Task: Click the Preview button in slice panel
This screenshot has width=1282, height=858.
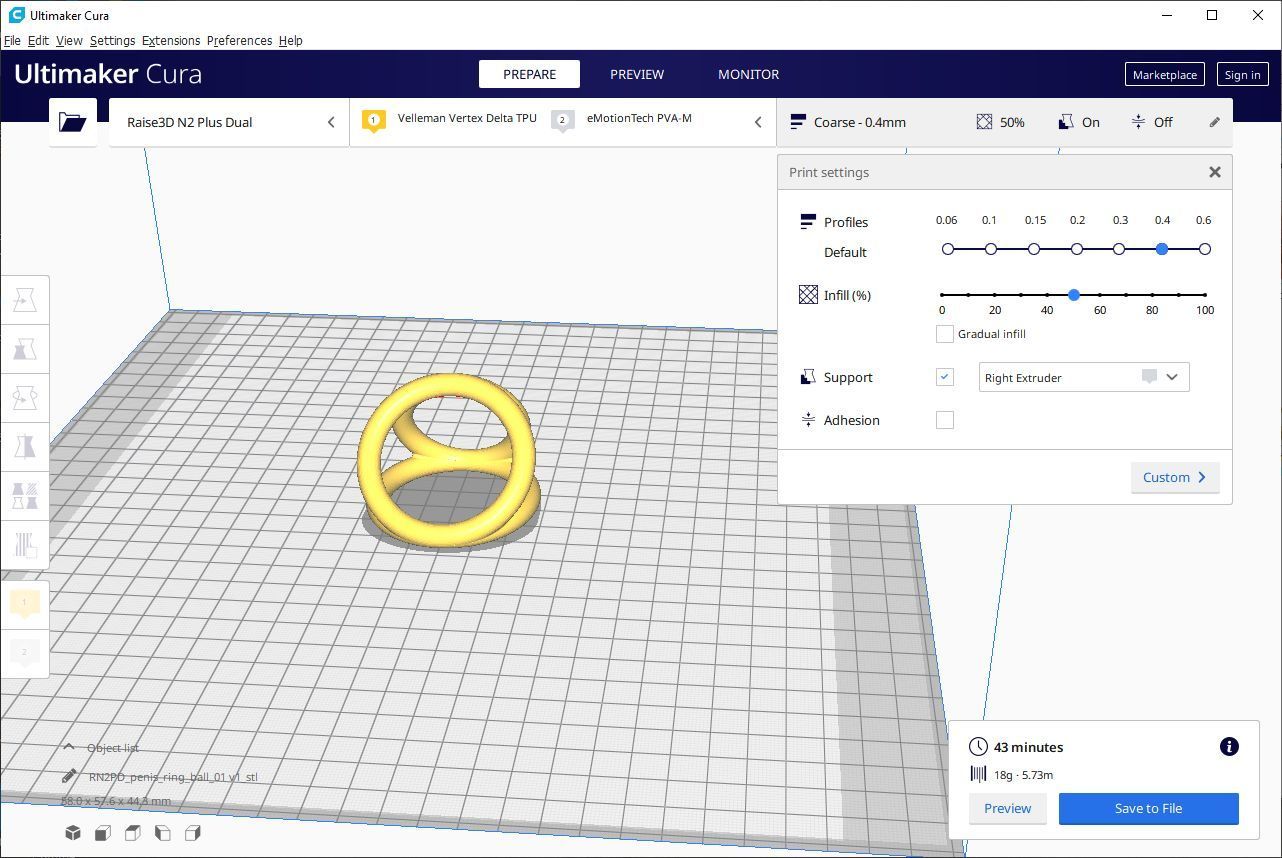Action: pyautogui.click(x=1007, y=808)
